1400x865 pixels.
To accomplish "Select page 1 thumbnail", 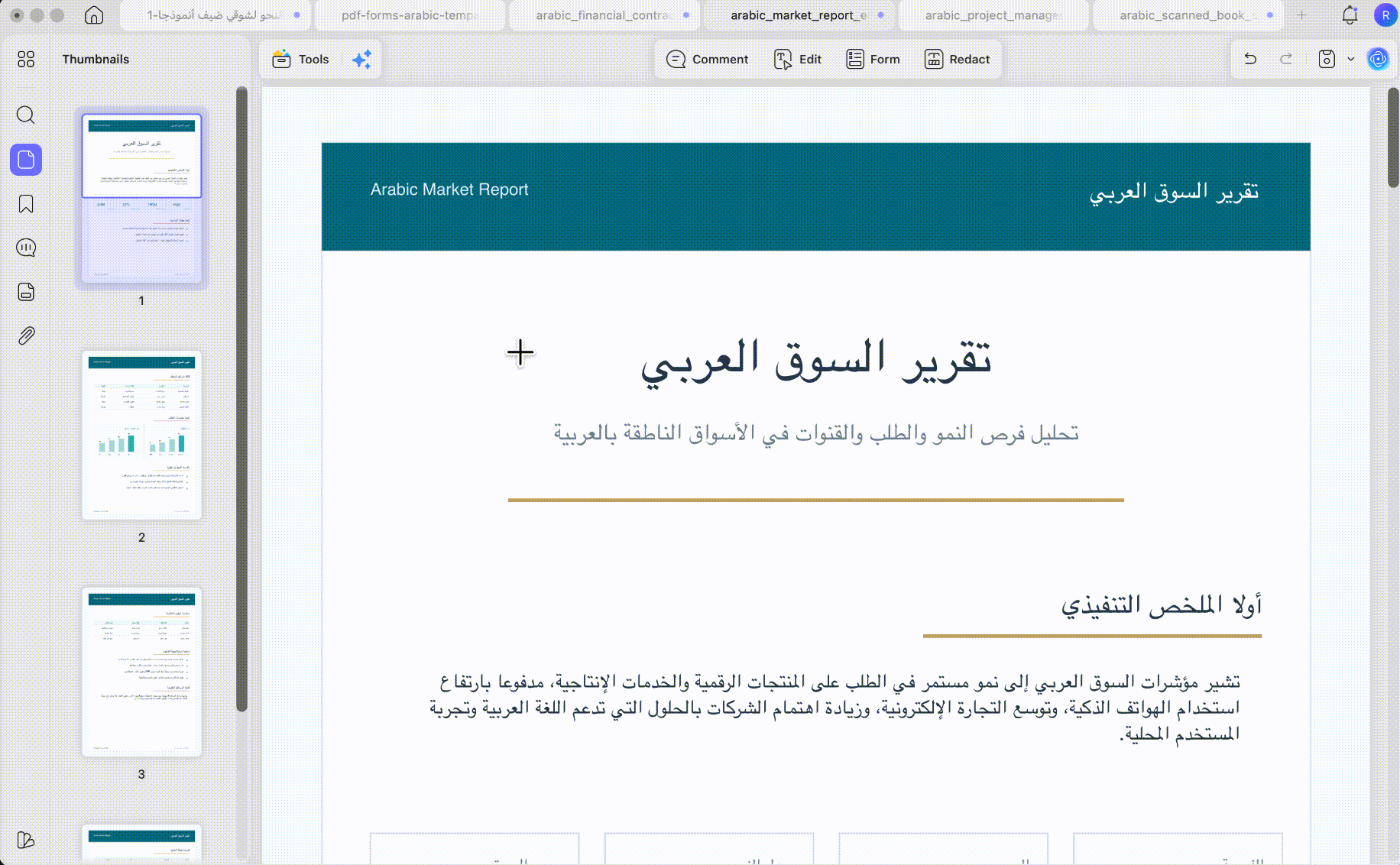I will pyautogui.click(x=141, y=199).
